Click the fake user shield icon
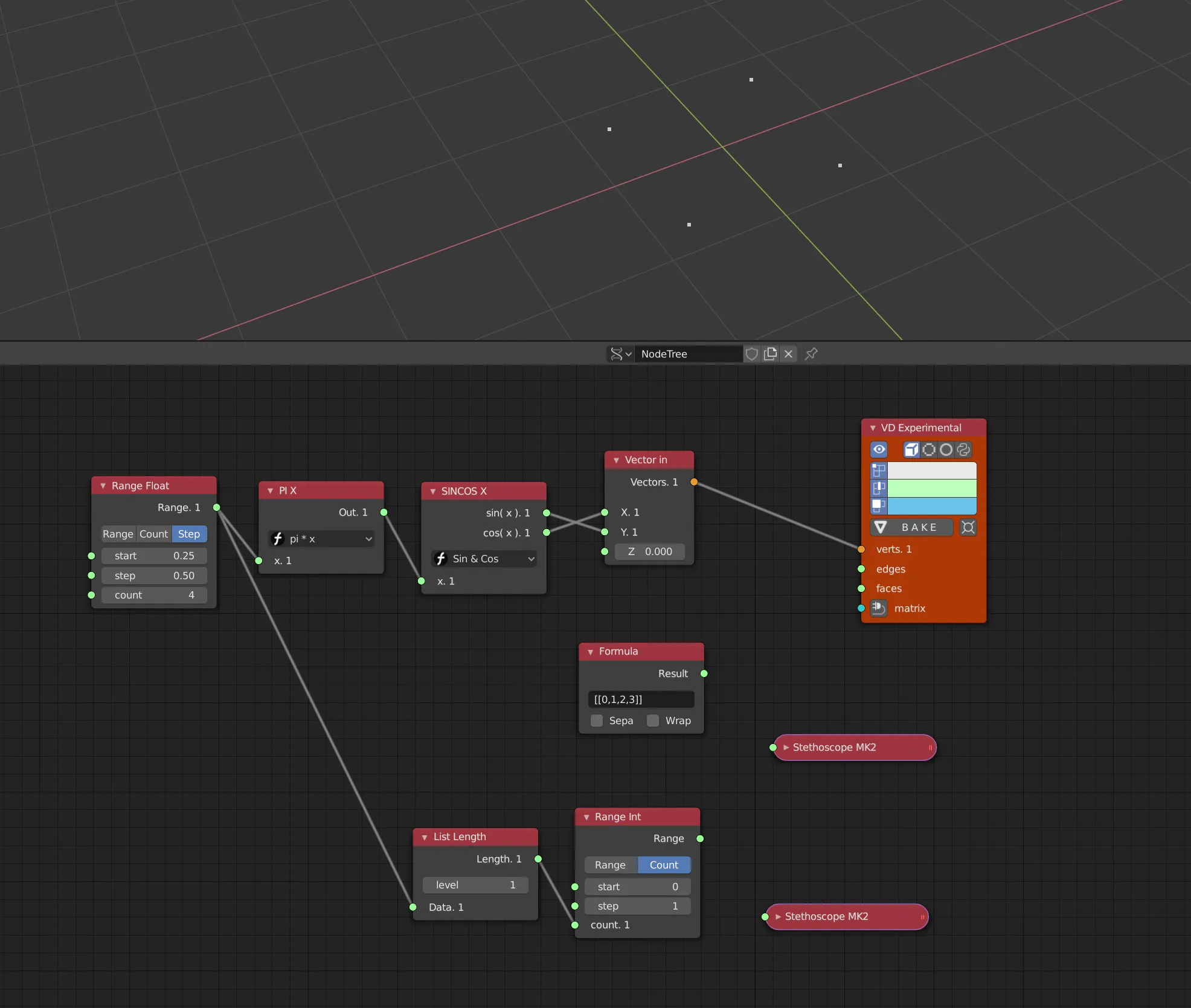1191x1008 pixels. point(752,354)
